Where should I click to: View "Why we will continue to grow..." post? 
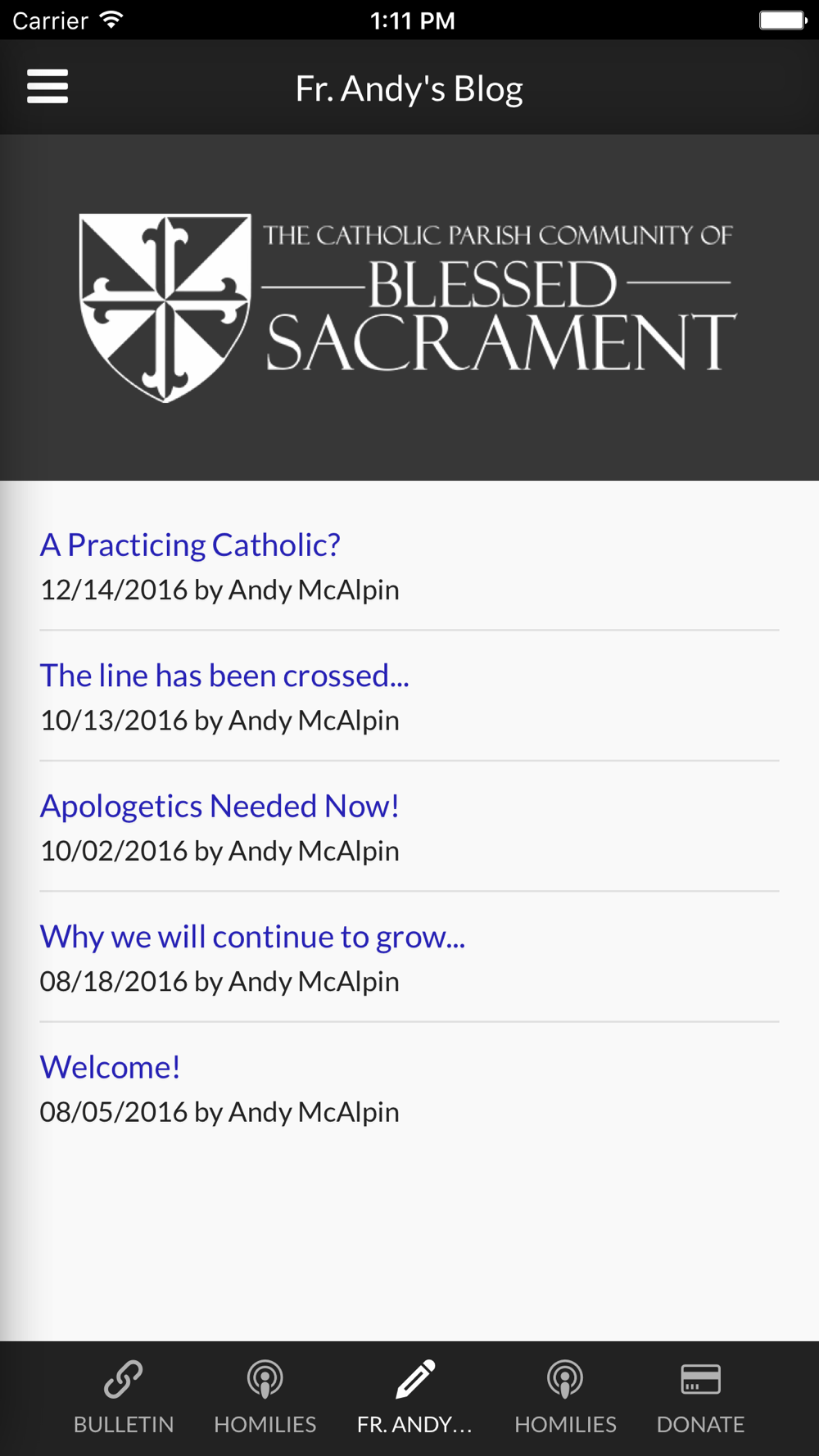(252, 936)
